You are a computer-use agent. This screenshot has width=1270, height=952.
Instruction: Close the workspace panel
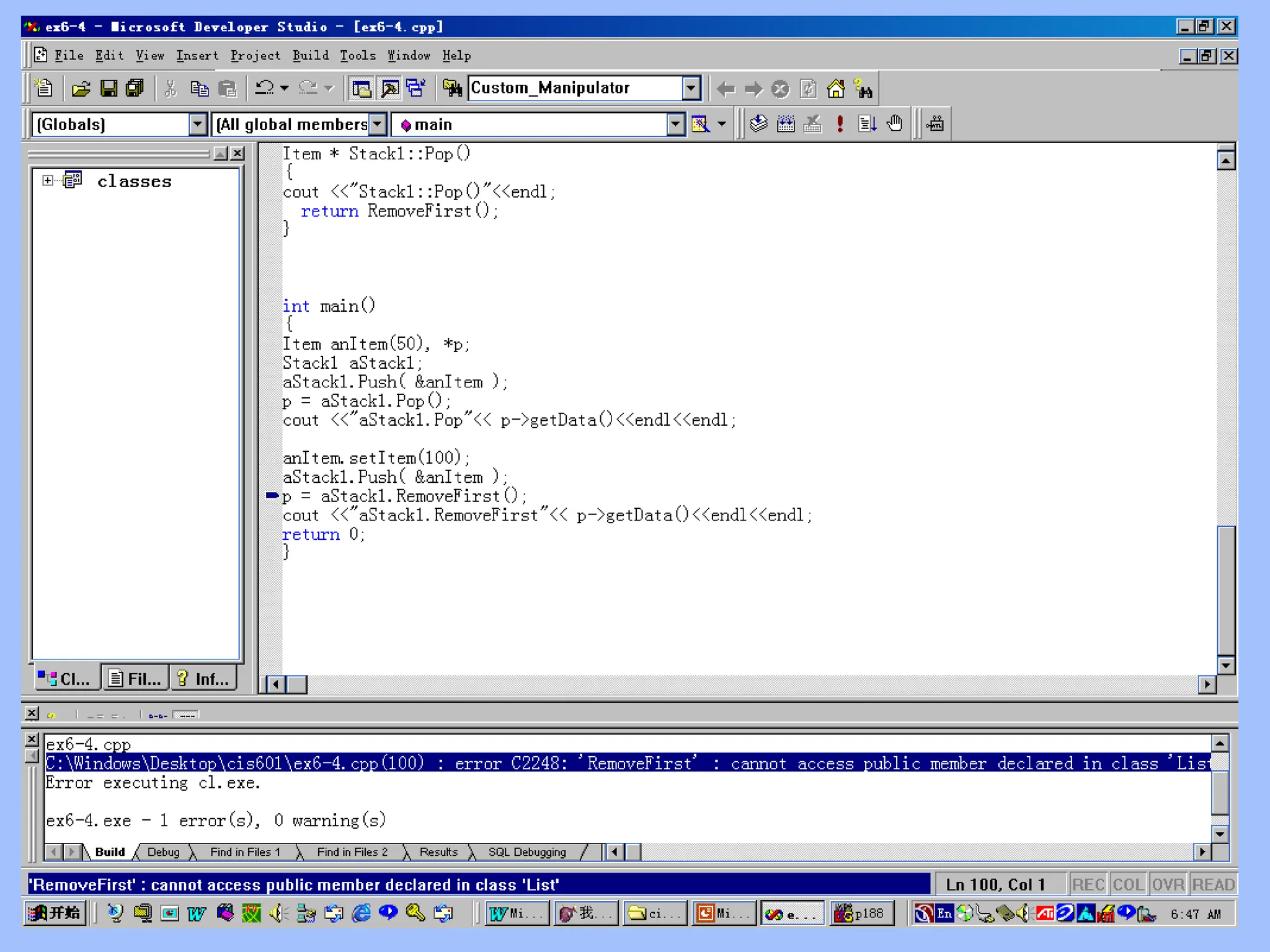pos(238,154)
